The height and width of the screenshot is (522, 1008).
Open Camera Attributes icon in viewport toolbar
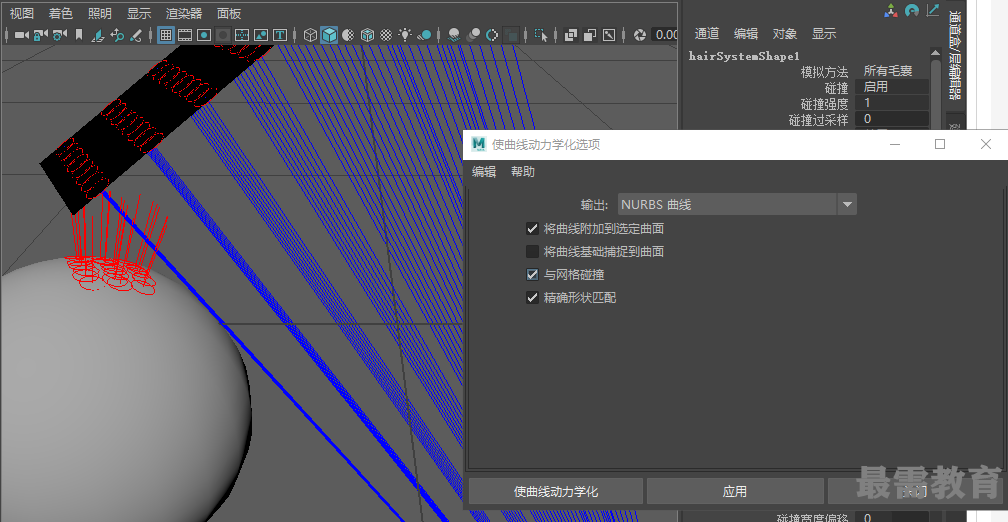pos(60,35)
